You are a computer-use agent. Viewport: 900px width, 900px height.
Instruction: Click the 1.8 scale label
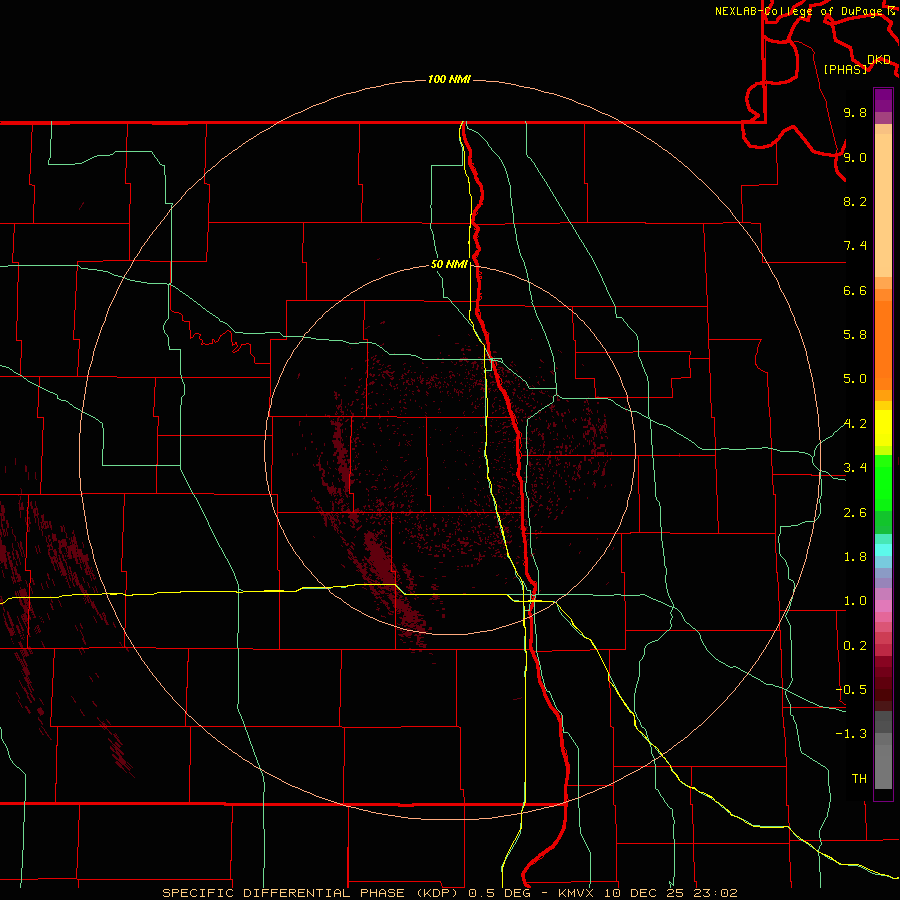pyautogui.click(x=855, y=557)
